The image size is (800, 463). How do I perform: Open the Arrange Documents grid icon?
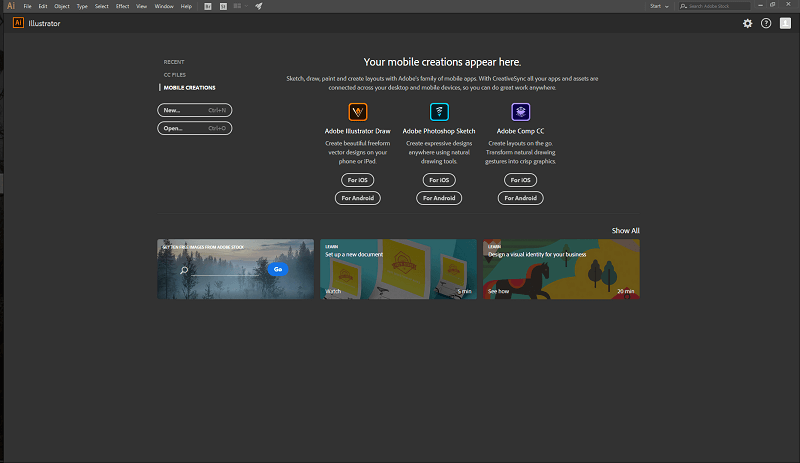click(x=237, y=6)
